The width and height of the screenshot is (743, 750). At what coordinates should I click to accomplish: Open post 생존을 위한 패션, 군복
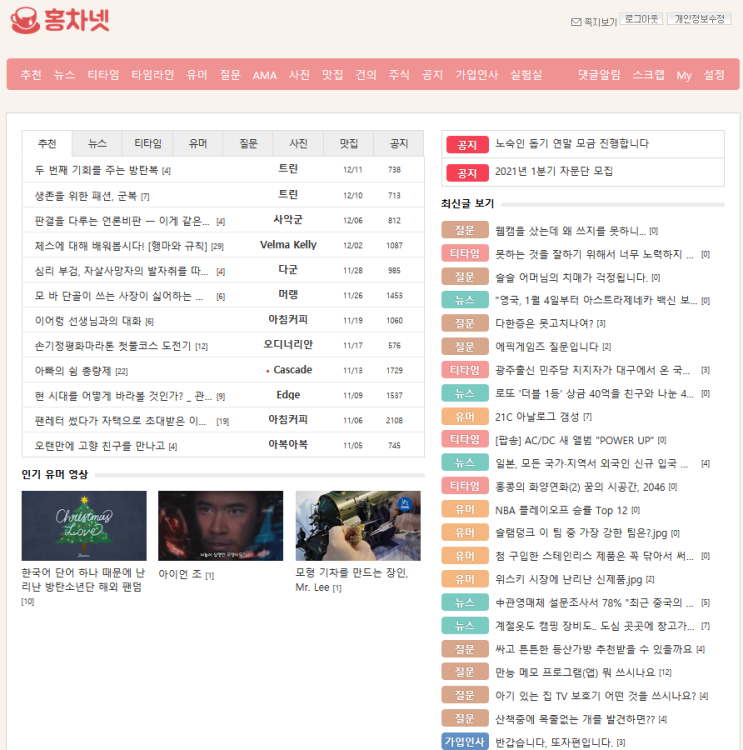(x=86, y=196)
